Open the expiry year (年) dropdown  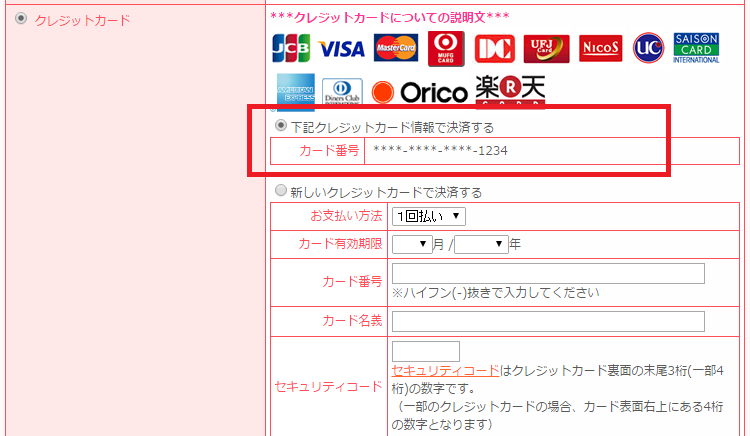481,244
